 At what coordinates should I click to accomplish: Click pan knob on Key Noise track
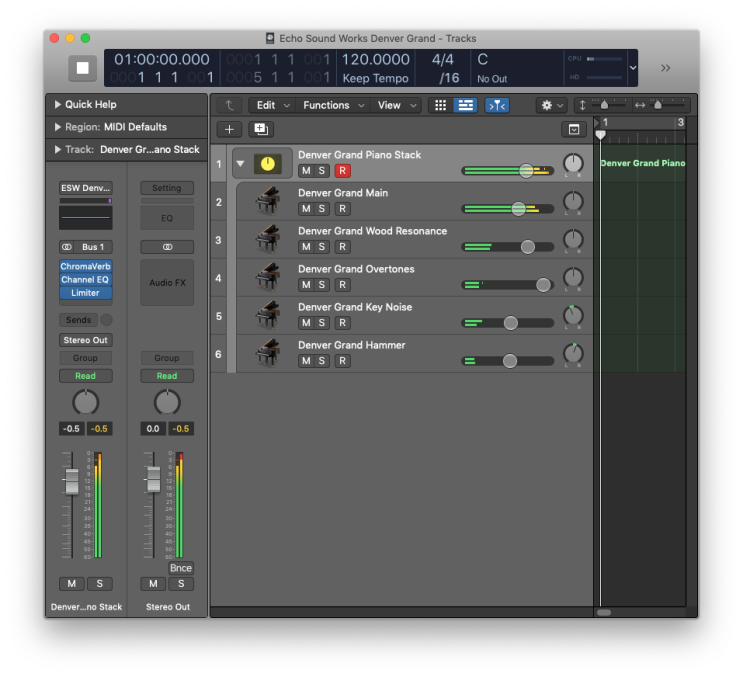pos(573,316)
